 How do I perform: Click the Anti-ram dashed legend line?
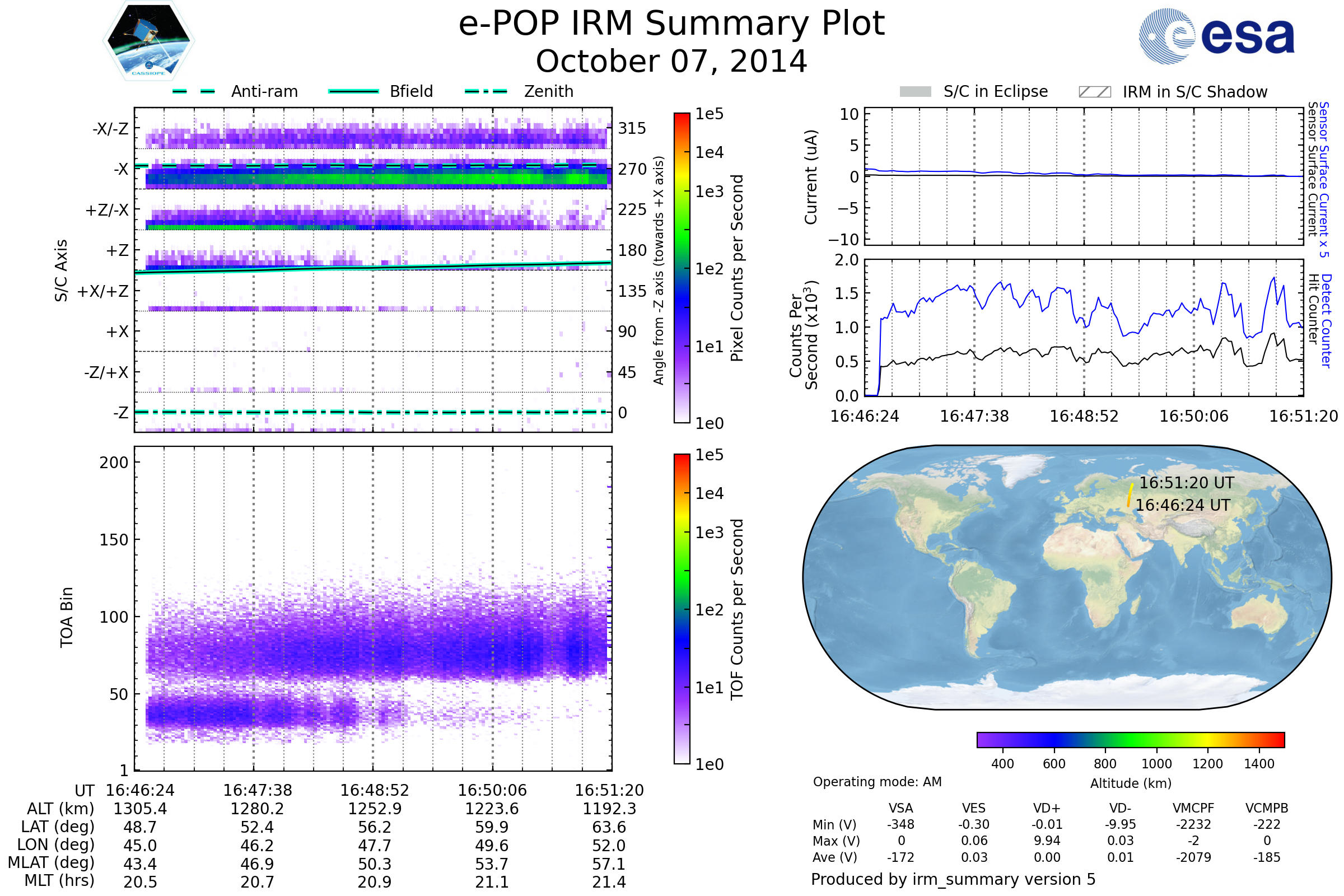[x=194, y=91]
